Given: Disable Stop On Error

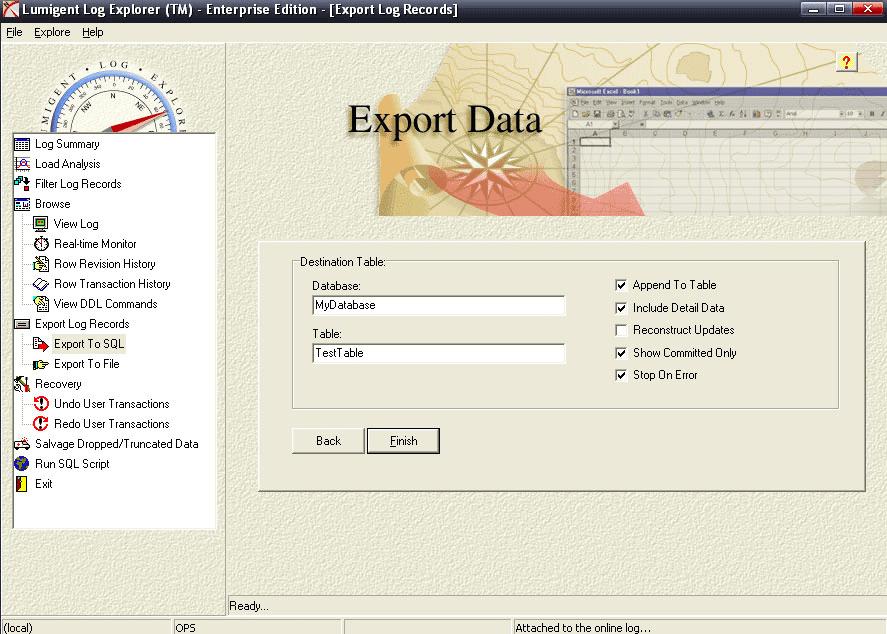Looking at the screenshot, I should point(620,375).
